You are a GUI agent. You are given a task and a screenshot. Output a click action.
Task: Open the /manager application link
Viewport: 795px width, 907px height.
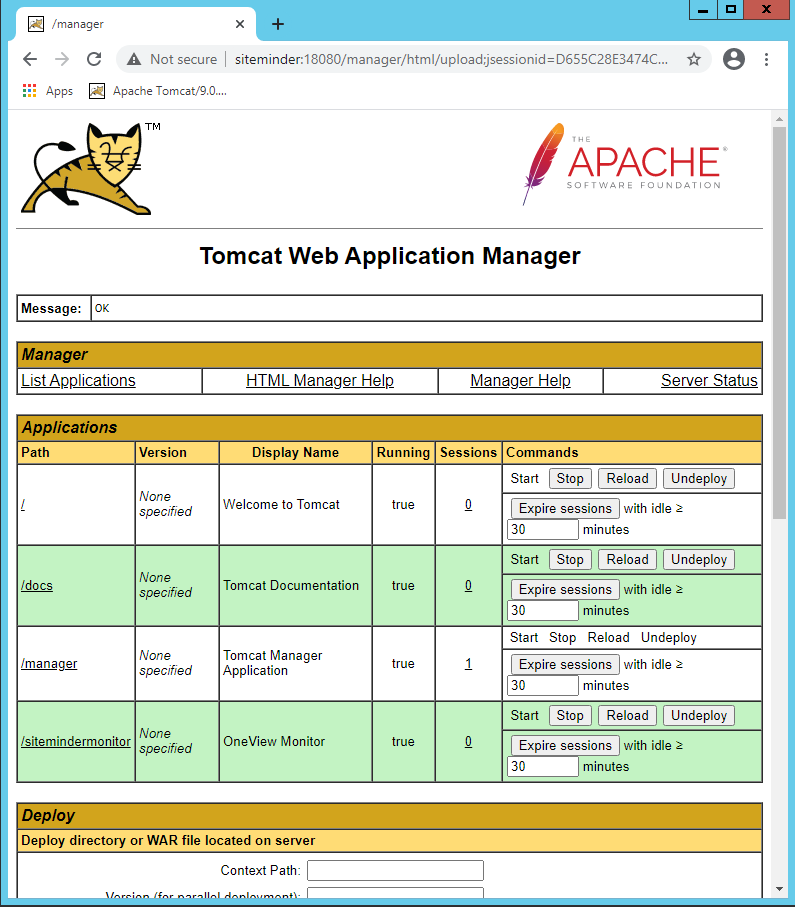[x=49, y=663]
